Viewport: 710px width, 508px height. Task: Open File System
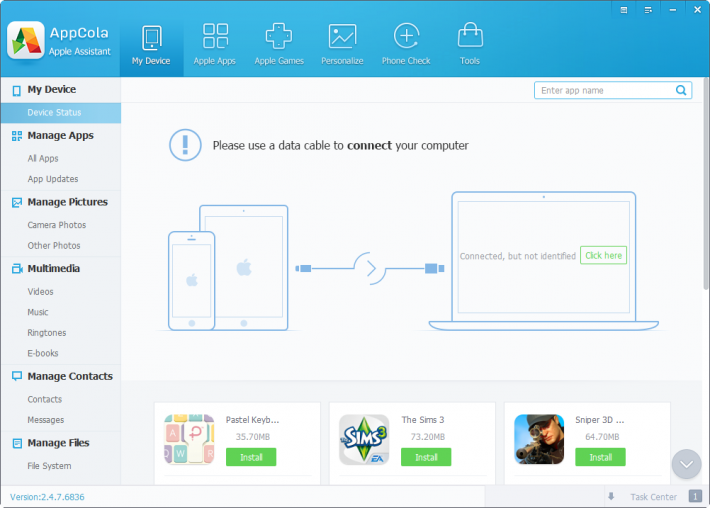[49, 466]
